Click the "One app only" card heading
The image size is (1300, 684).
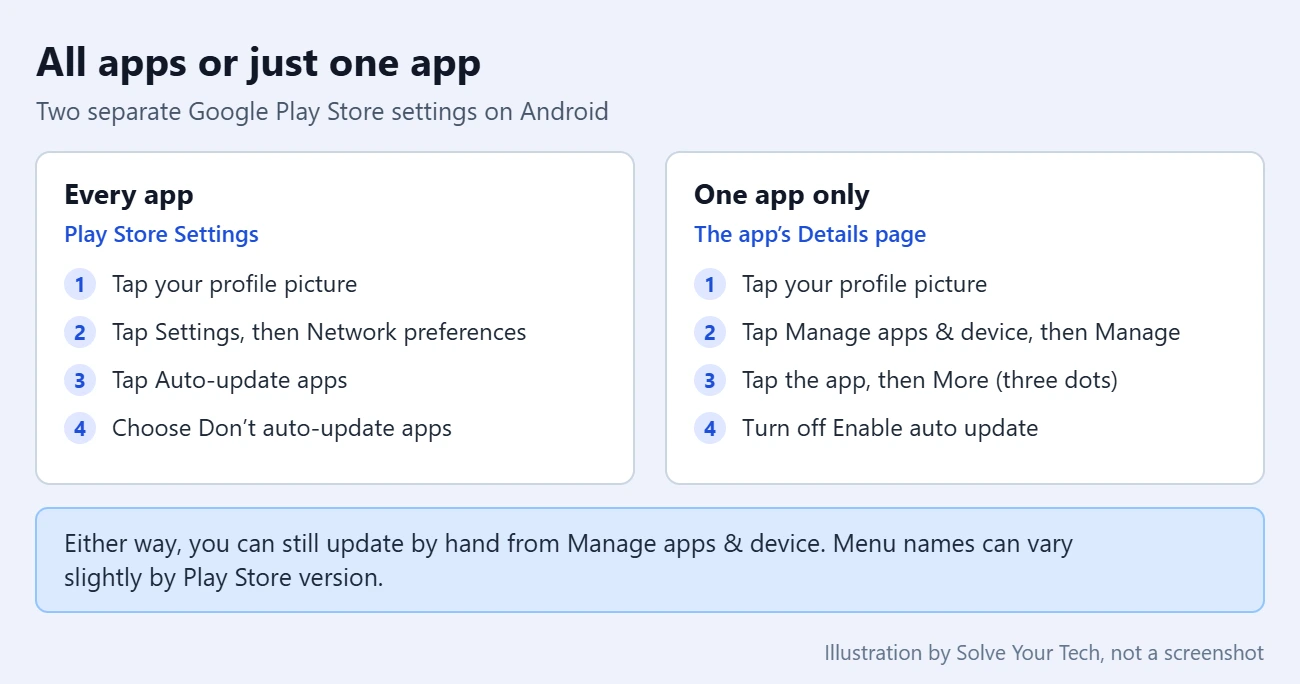781,195
